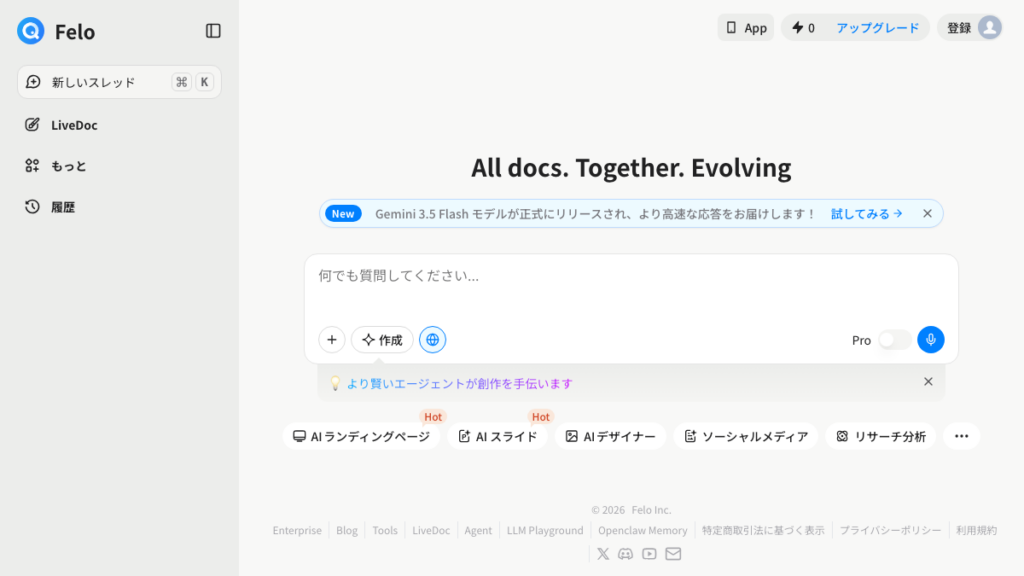Viewport: 1024px width, 576px height.
Task: Select AI ランディングページ chip
Action: point(361,436)
